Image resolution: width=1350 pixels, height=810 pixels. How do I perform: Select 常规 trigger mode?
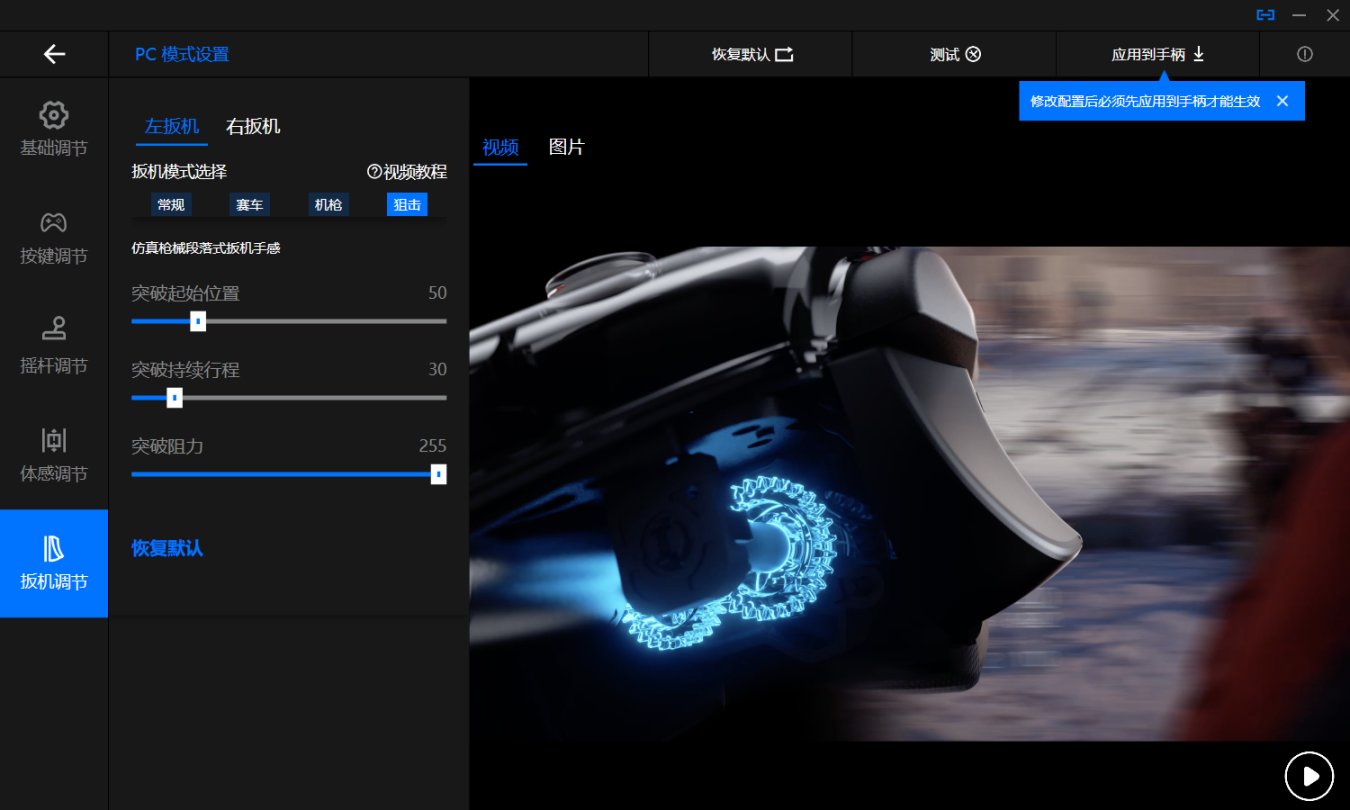click(171, 205)
